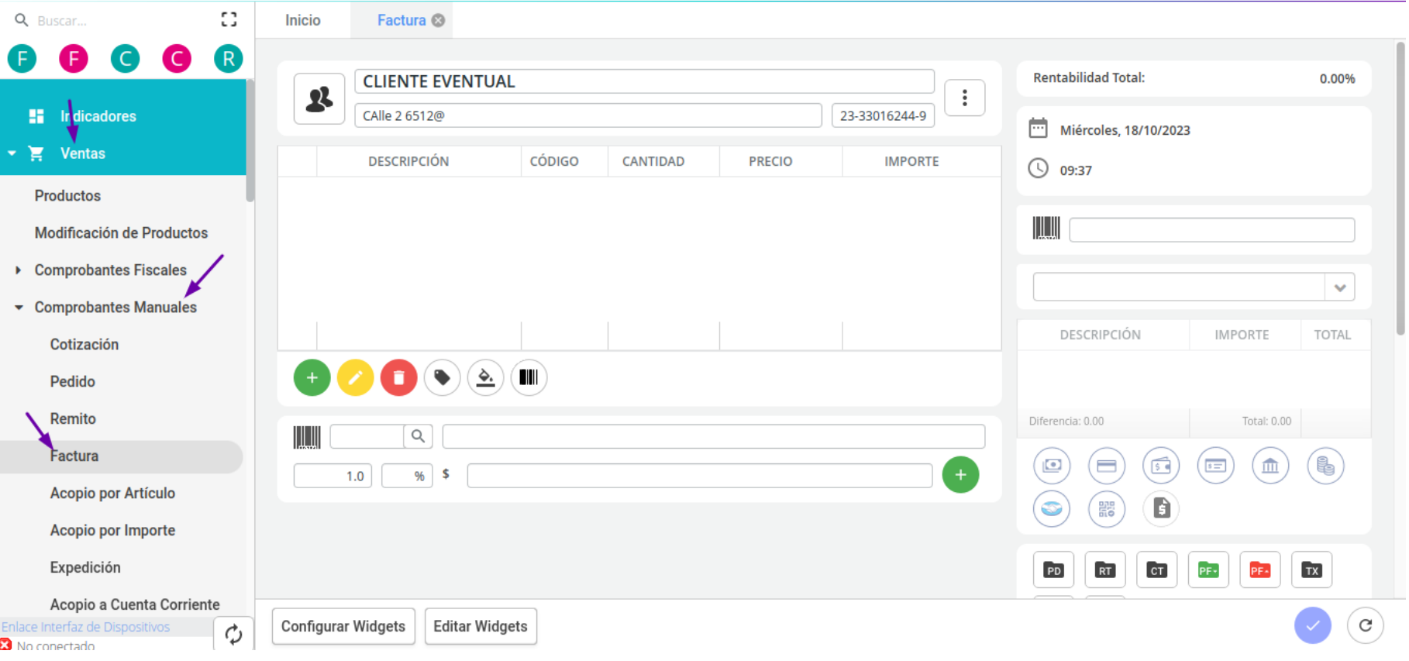Open Modificación de Productos menu item
Viewport: 1409px width, 661px height.
[x=121, y=233]
